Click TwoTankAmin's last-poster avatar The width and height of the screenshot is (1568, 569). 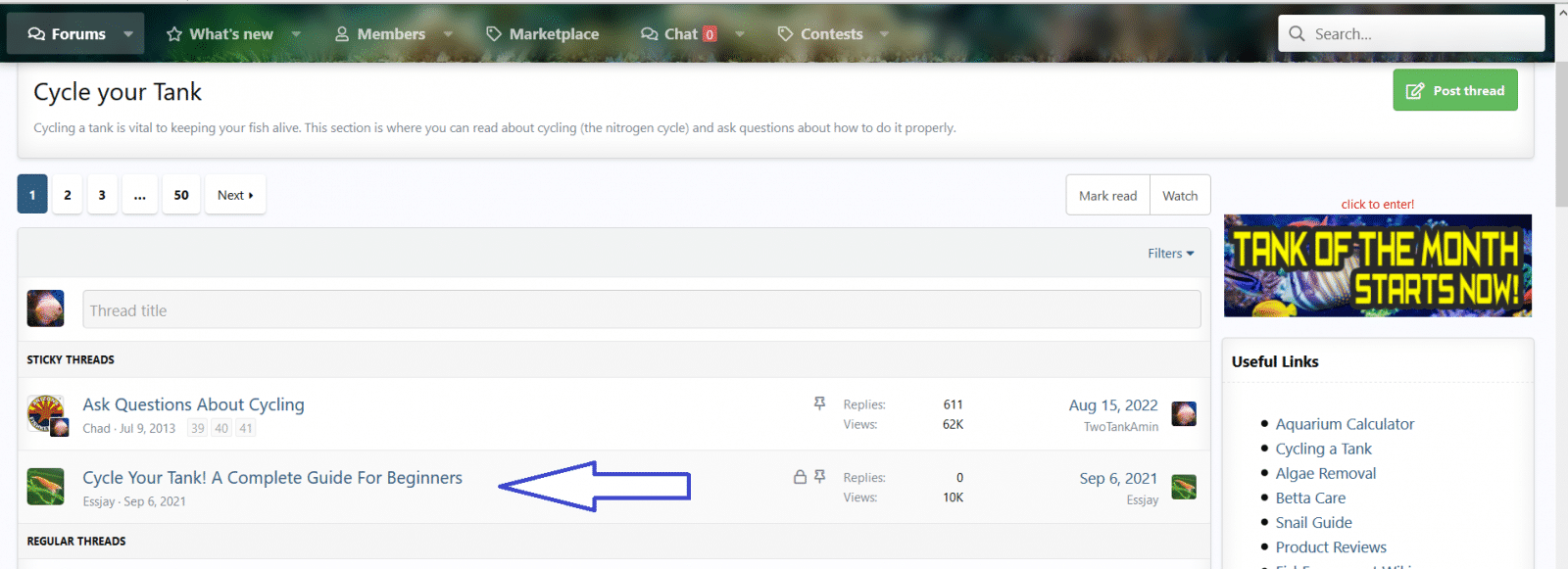(x=1184, y=413)
